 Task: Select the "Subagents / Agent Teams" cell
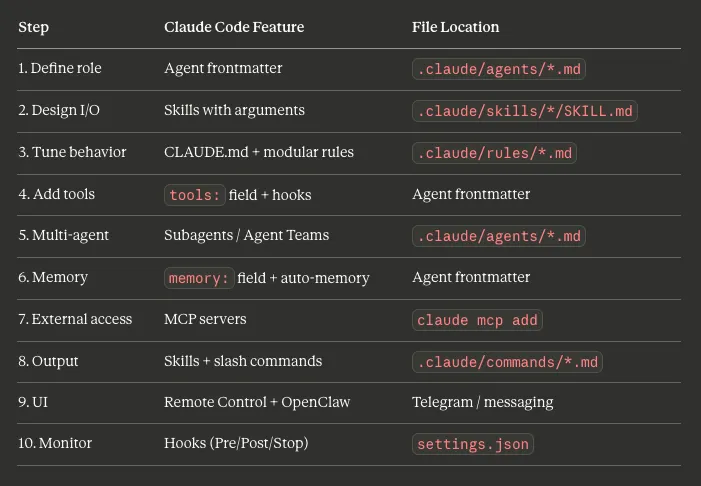(246, 235)
